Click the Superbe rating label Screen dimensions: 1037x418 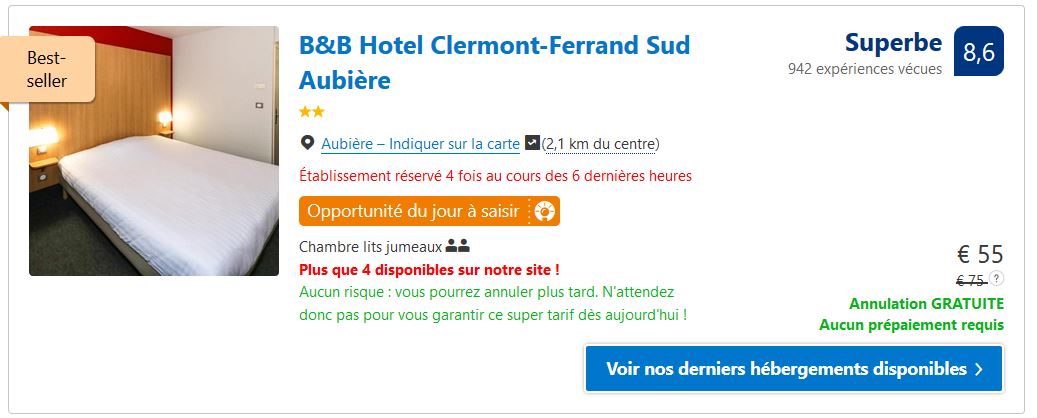[x=893, y=43]
